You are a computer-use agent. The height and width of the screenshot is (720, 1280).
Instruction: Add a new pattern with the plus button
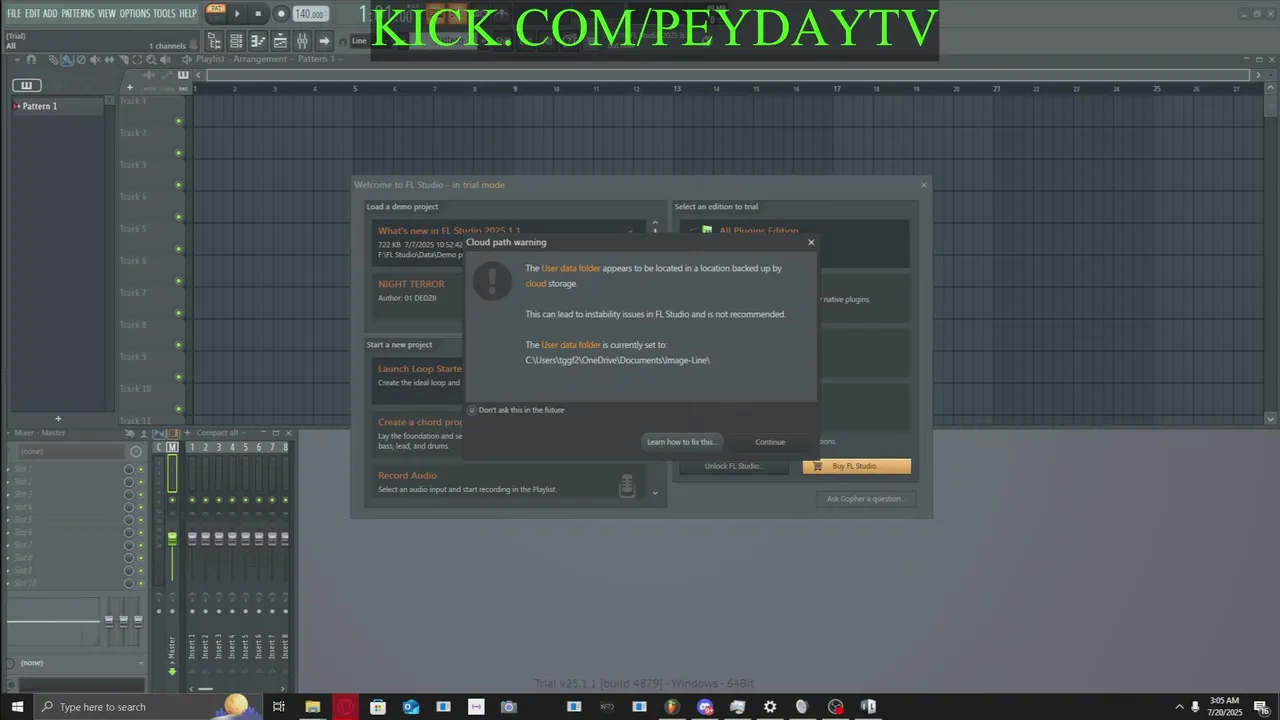[x=58, y=419]
